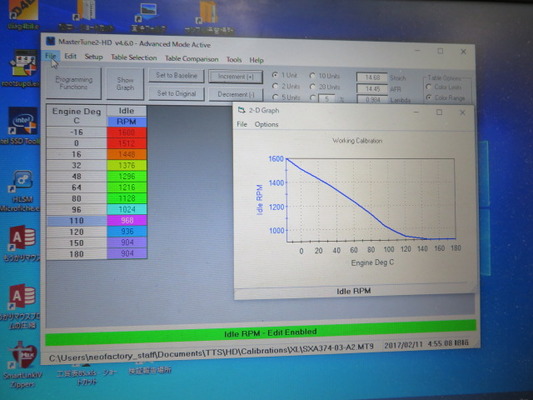The height and width of the screenshot is (400, 533).
Task: Open the Table Comparison menu
Action: coord(192,58)
